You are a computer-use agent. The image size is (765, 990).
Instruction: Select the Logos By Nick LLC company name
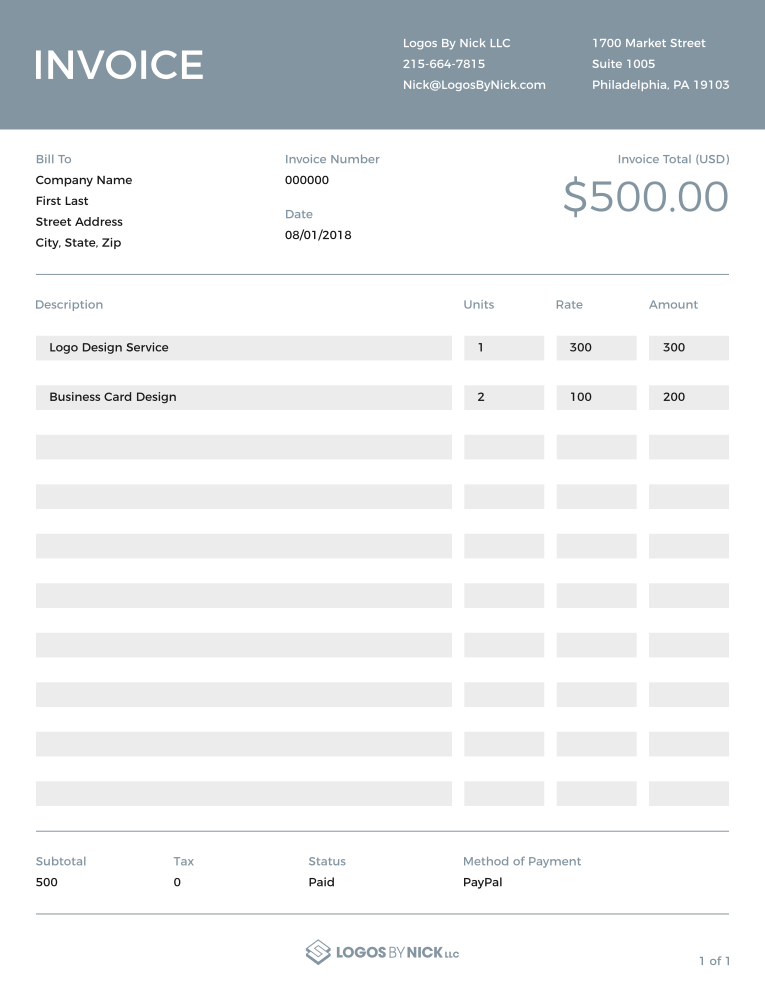point(456,43)
